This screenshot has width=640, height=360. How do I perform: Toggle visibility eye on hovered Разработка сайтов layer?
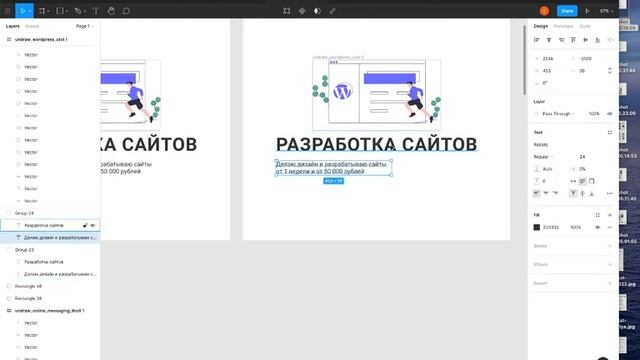coord(93,225)
